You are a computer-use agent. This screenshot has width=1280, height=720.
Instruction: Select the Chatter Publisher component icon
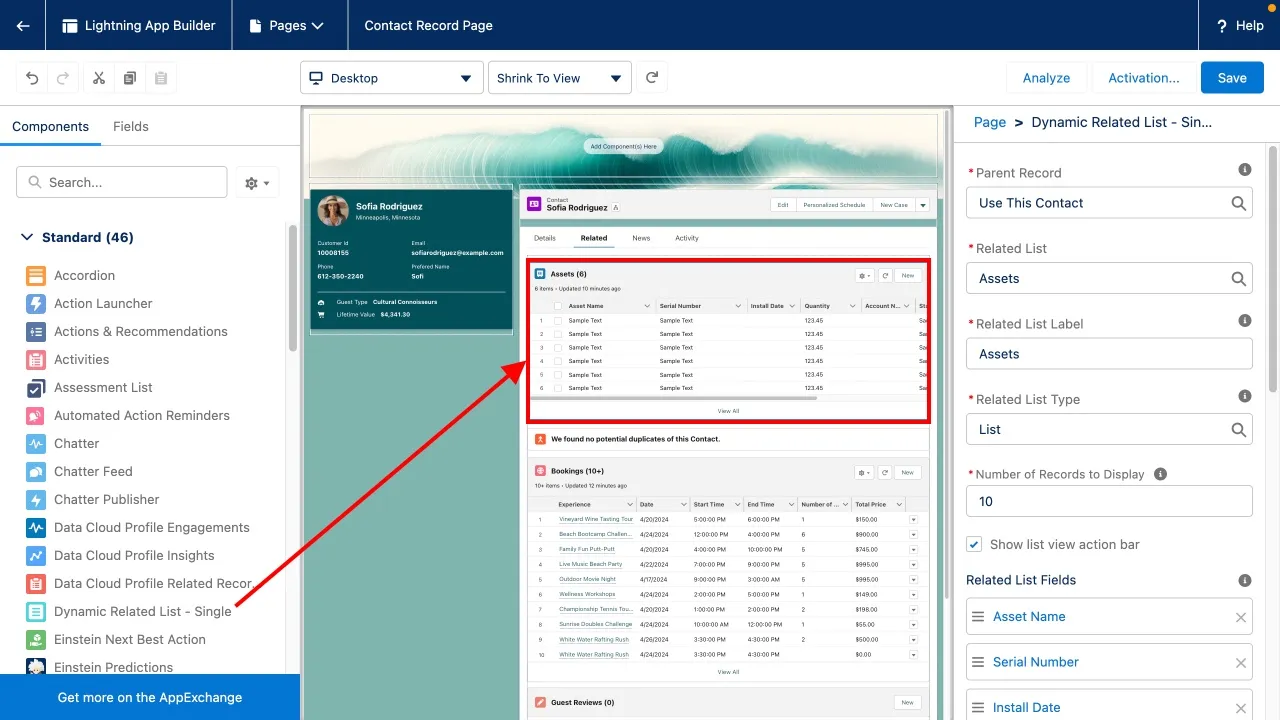click(x=36, y=500)
